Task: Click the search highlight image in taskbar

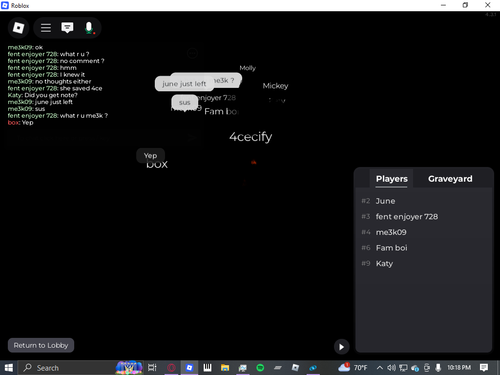Action: coord(129,368)
